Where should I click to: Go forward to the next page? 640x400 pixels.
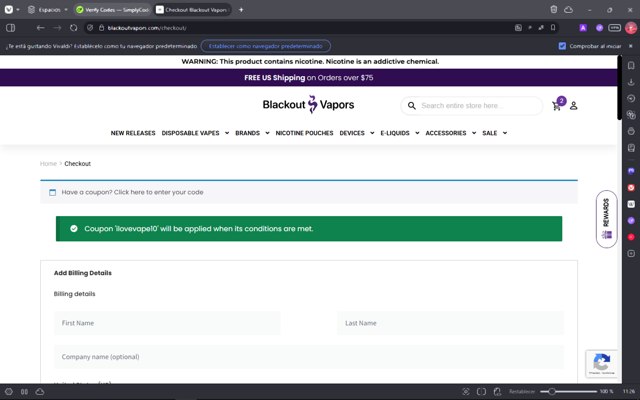(57, 28)
